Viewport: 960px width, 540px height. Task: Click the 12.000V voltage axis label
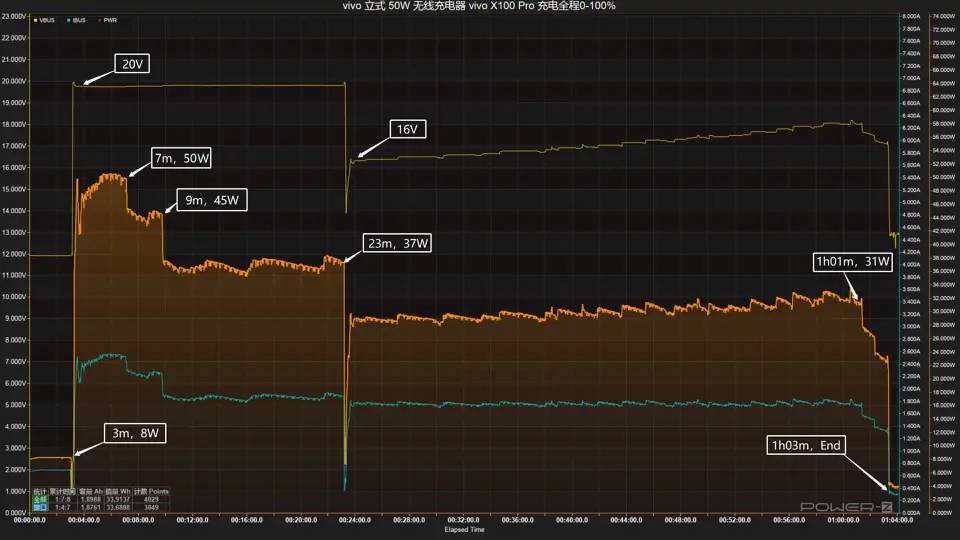pyautogui.click(x=13, y=254)
